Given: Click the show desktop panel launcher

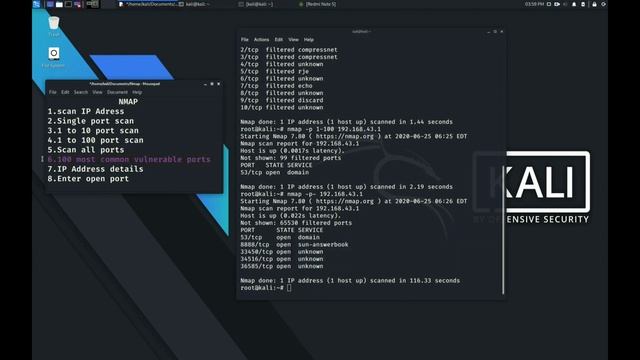Looking at the screenshot, I should tap(50, 4).
